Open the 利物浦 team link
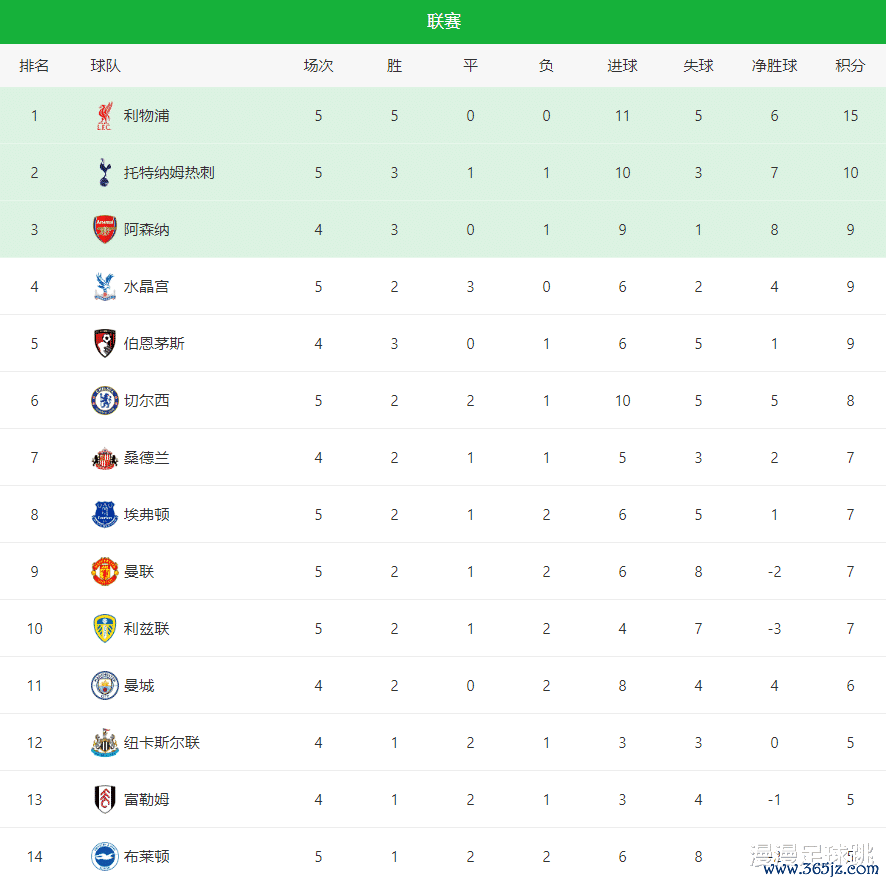 click(147, 116)
